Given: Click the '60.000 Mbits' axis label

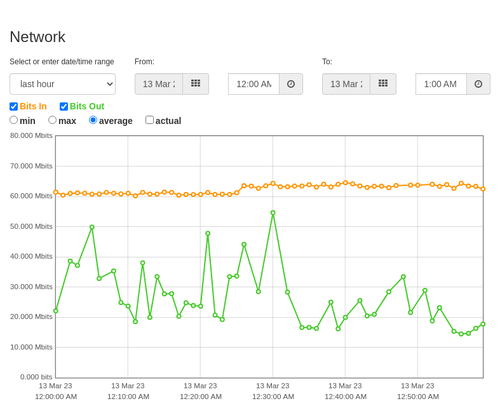Looking at the screenshot, I should pyautogui.click(x=31, y=196).
